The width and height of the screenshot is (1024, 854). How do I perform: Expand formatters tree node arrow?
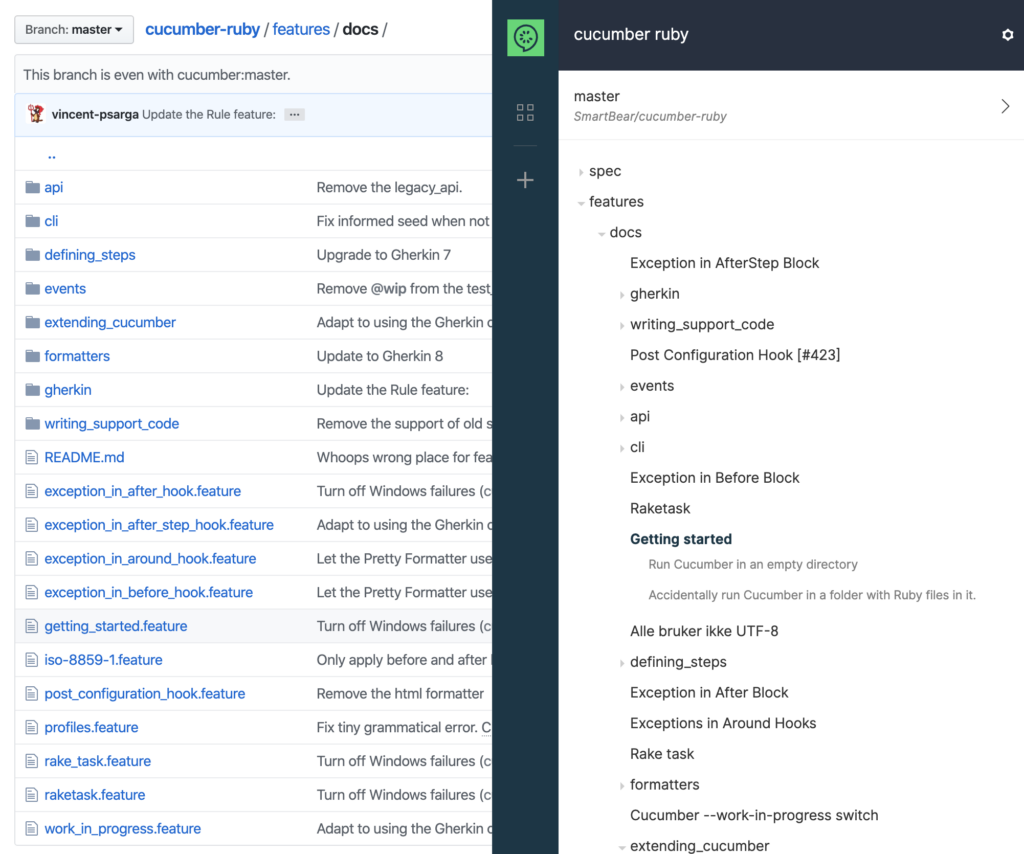(622, 785)
